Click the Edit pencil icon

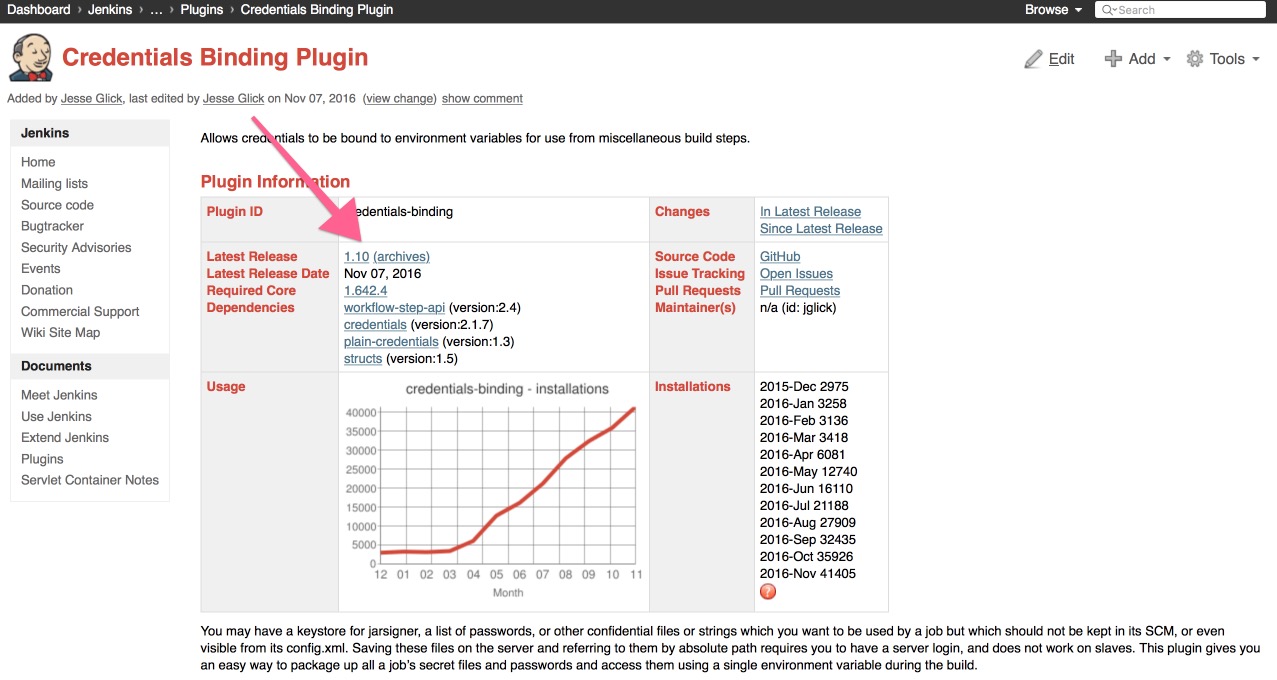1033,59
